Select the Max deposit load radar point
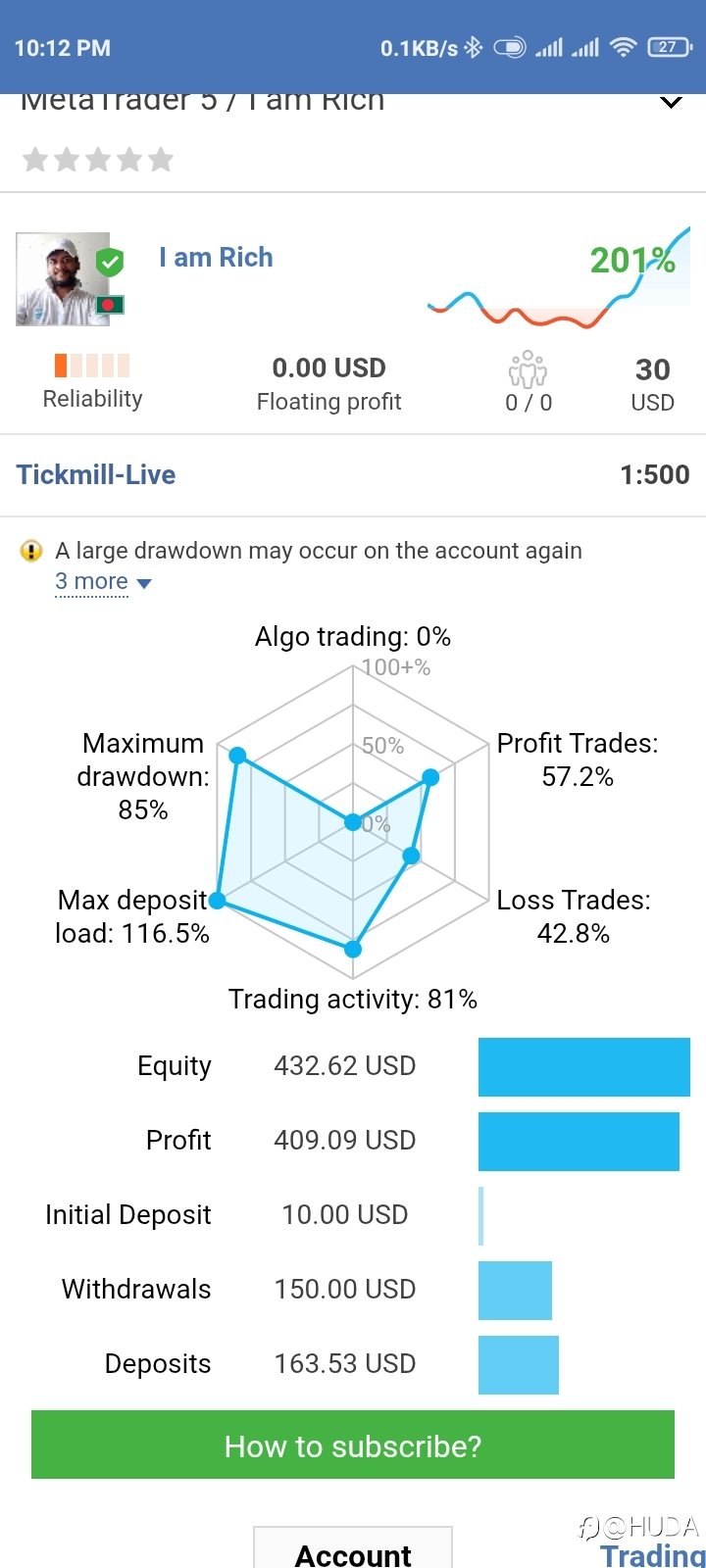Viewport: 706px width, 1568px height. [218, 901]
